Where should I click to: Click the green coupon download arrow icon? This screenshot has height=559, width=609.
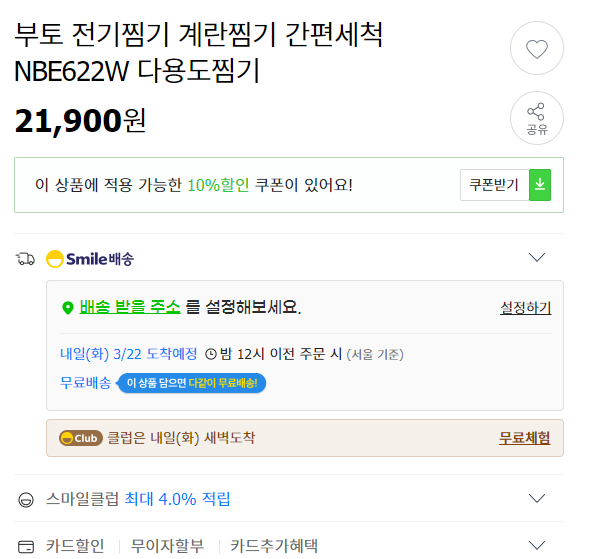coord(540,185)
